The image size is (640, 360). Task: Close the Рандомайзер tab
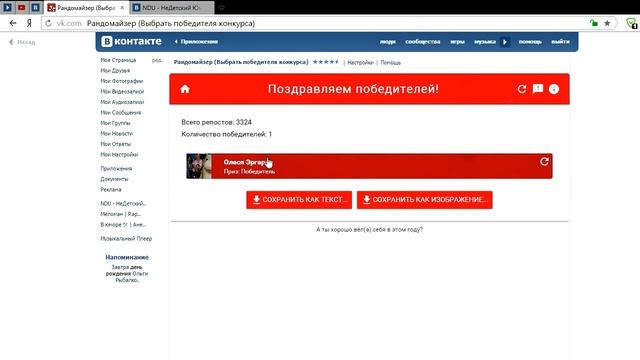[x=122, y=8]
